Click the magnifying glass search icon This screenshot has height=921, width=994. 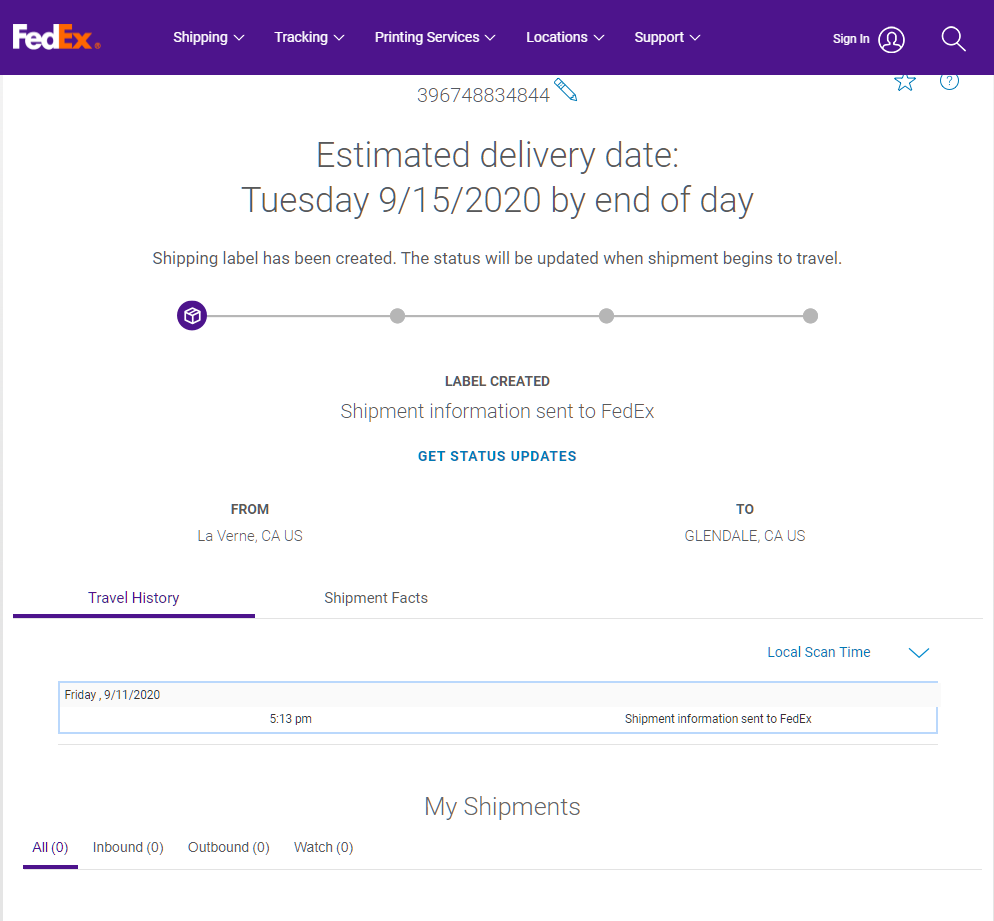[953, 39]
